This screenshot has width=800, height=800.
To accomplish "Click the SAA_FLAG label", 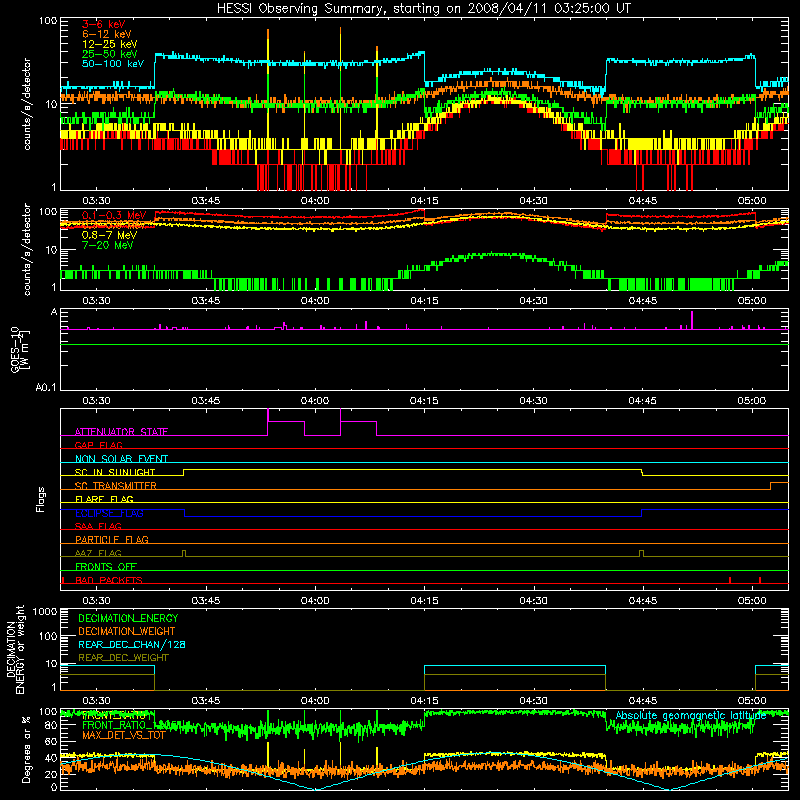I will [x=98, y=527].
